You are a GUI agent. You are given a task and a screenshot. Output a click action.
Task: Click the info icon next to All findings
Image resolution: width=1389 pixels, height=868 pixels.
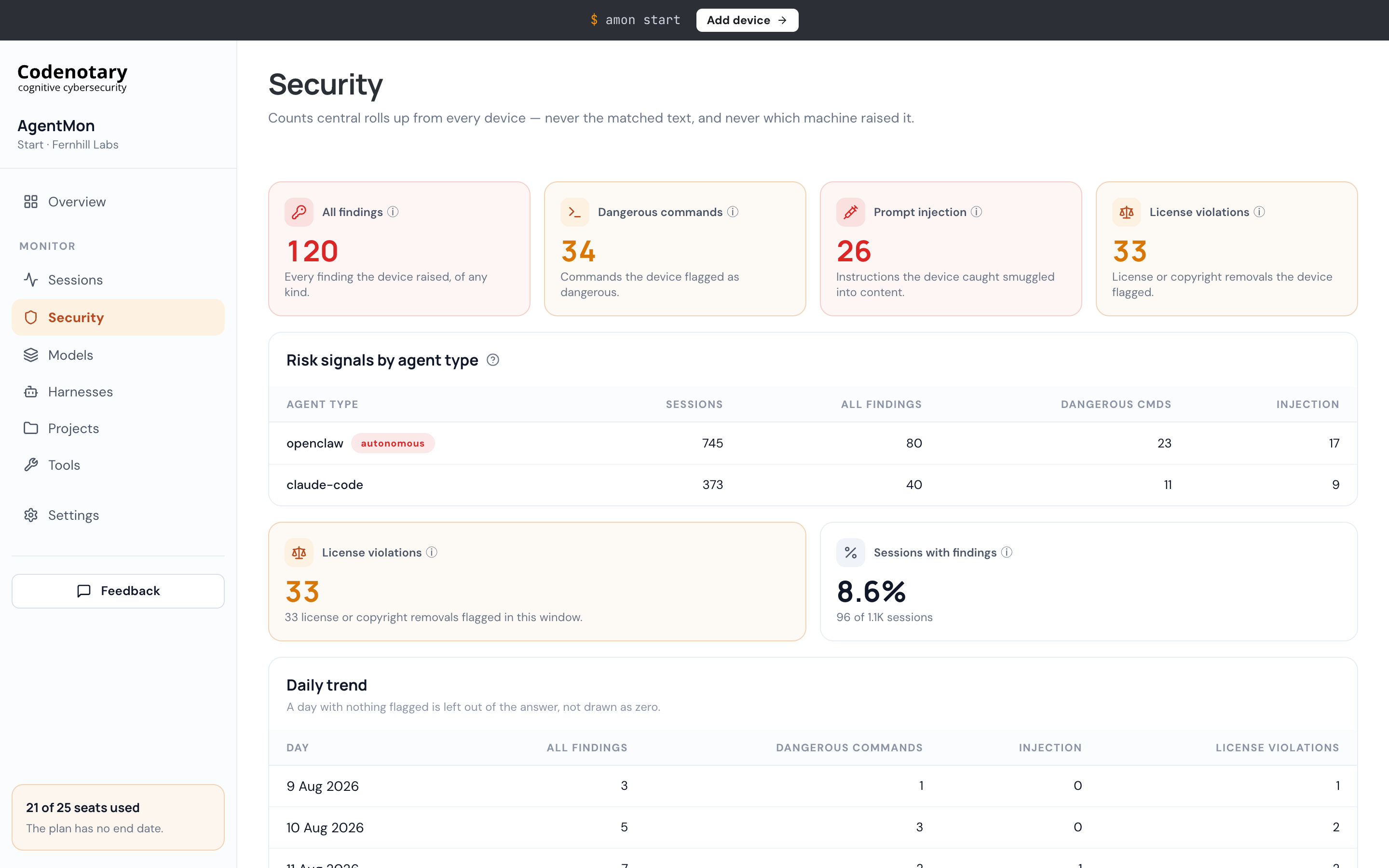click(x=393, y=212)
